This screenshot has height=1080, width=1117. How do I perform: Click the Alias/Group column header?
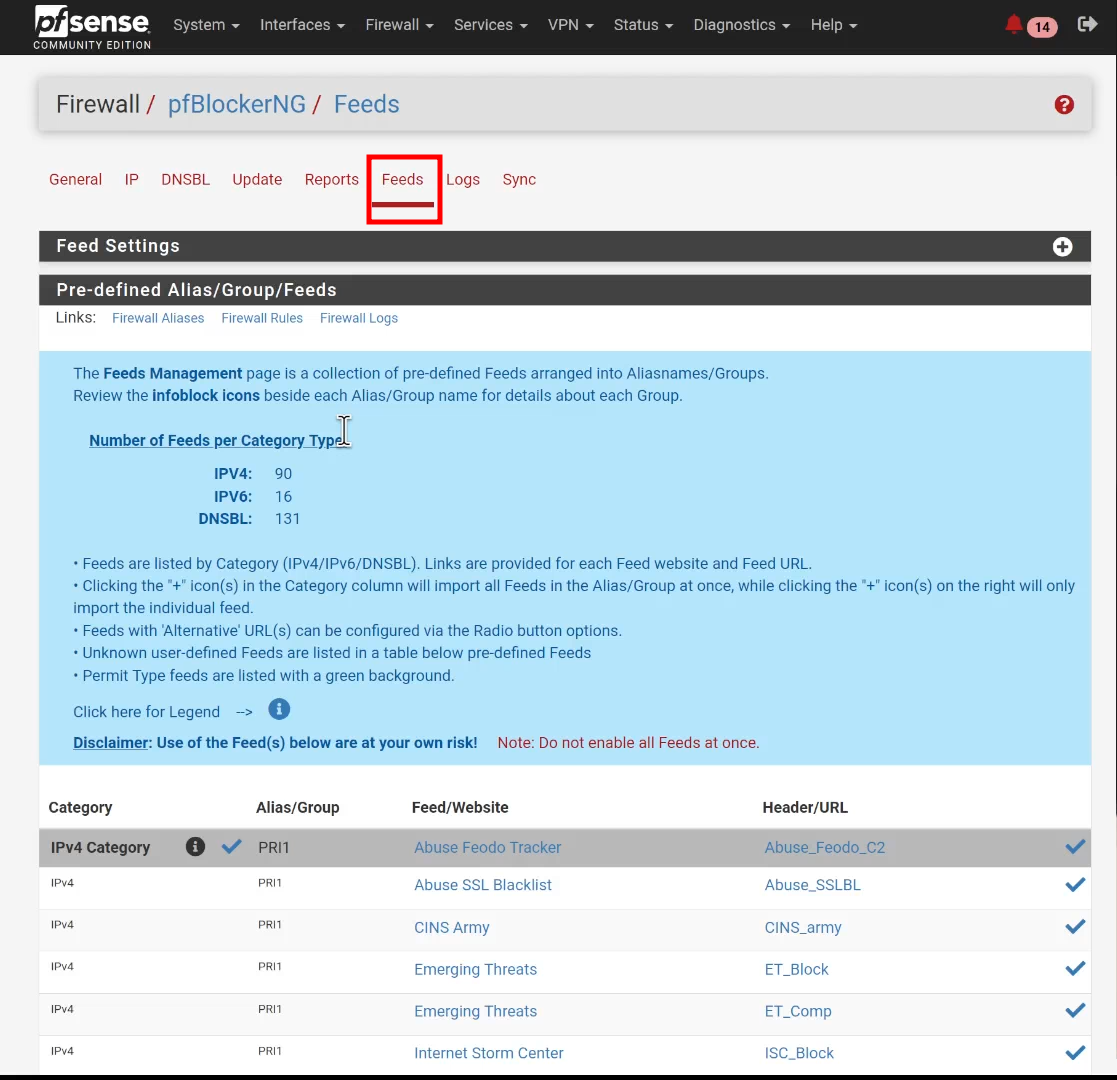pos(298,807)
